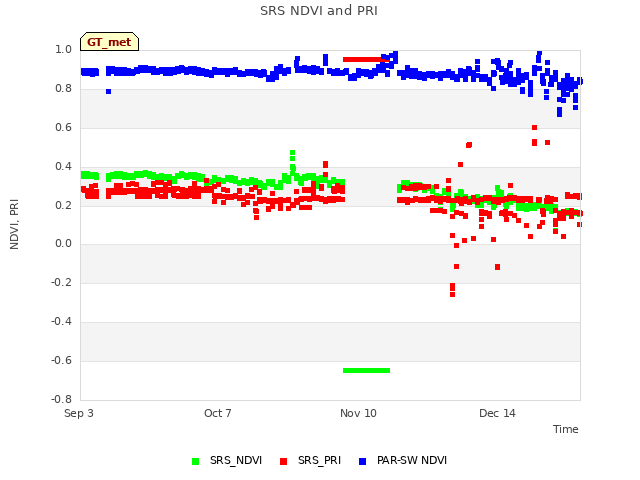This screenshot has width=640, height=480.
Task: Click the Dec 14 x-axis tick label
Action: [x=497, y=413]
